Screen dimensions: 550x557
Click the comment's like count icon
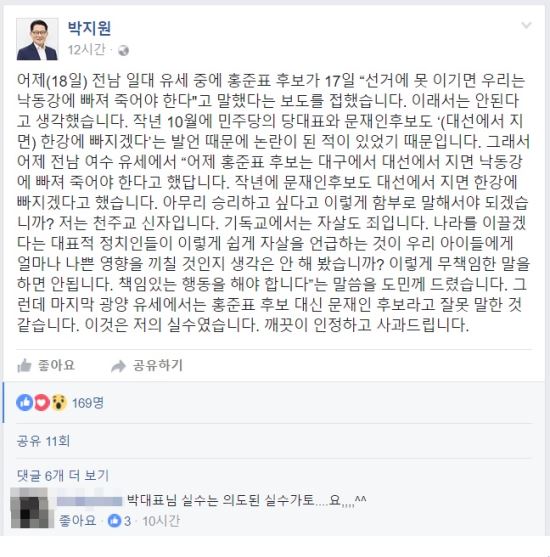115,521
